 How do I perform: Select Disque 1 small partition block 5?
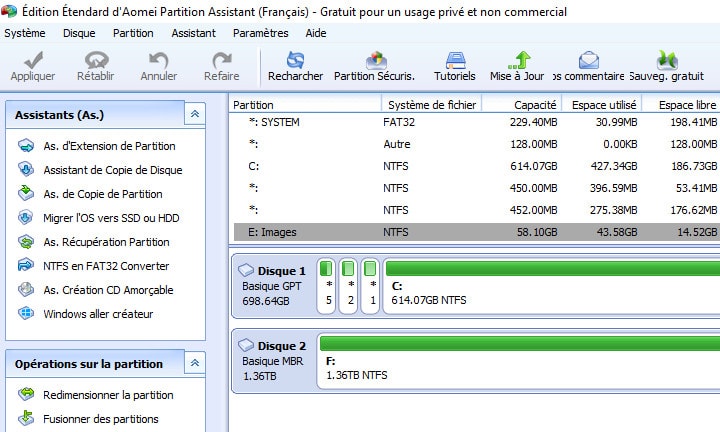[x=326, y=285]
